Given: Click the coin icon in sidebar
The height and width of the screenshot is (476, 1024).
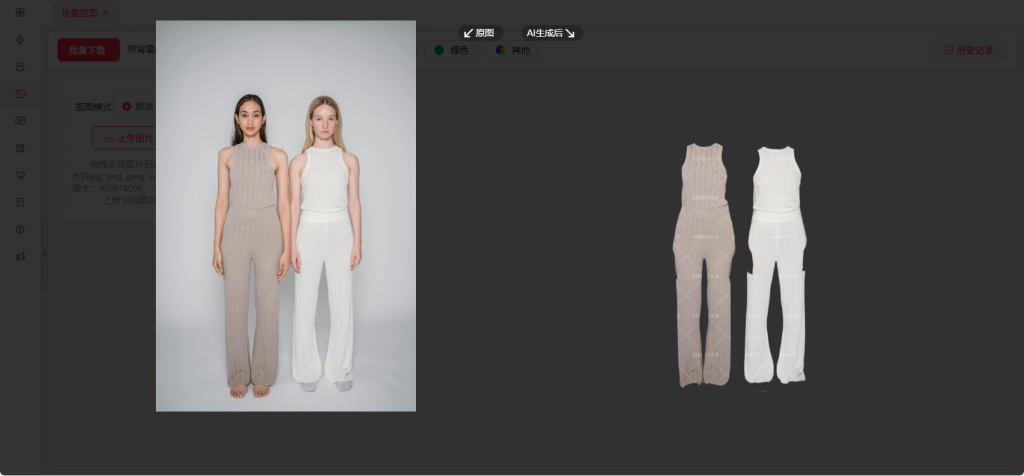Looking at the screenshot, I should [20, 229].
